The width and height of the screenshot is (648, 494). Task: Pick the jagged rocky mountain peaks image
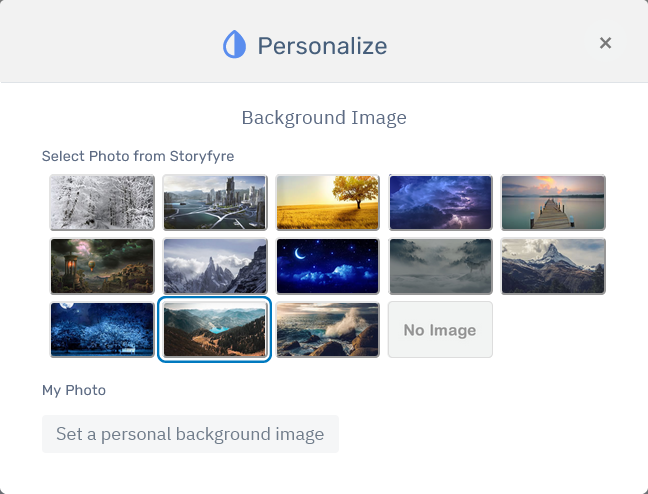coord(215,266)
